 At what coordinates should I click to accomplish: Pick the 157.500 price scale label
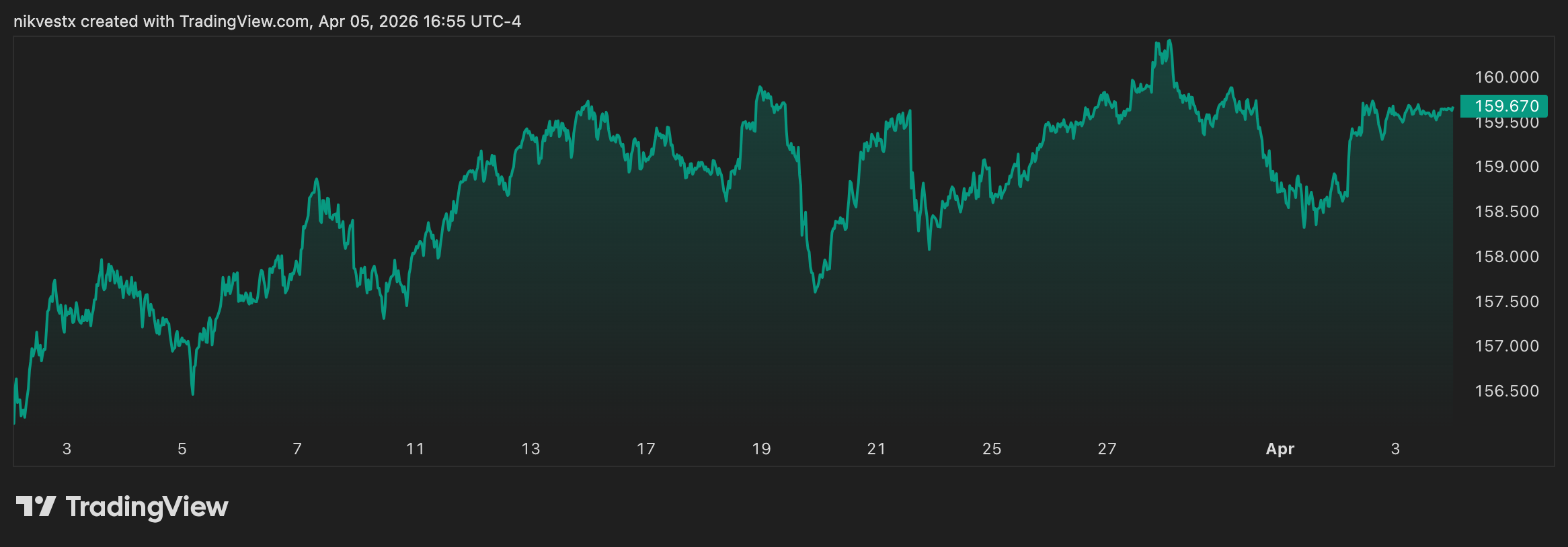pos(1506,302)
